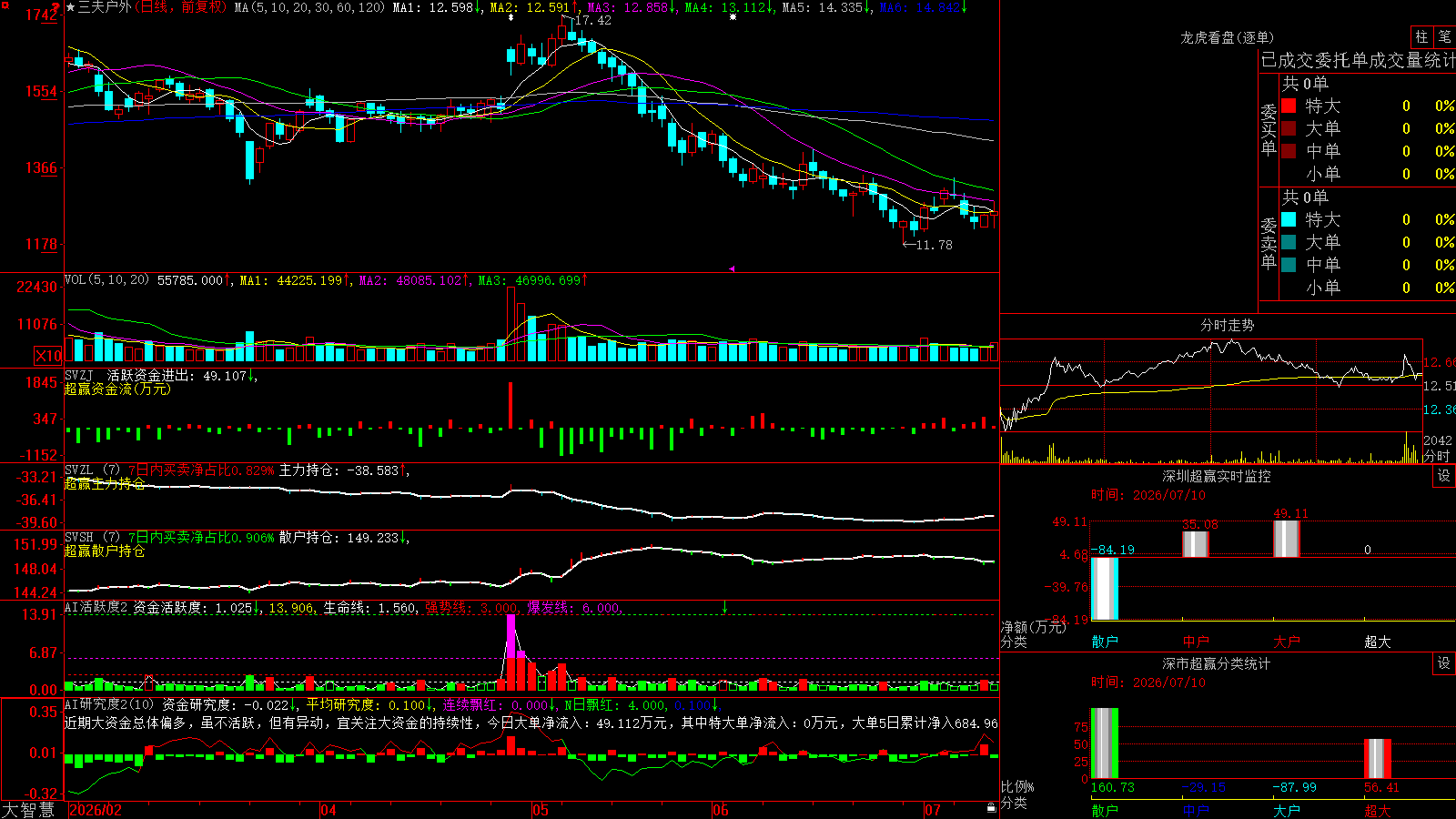Click the lock icon at the end of the date axis

(992, 808)
